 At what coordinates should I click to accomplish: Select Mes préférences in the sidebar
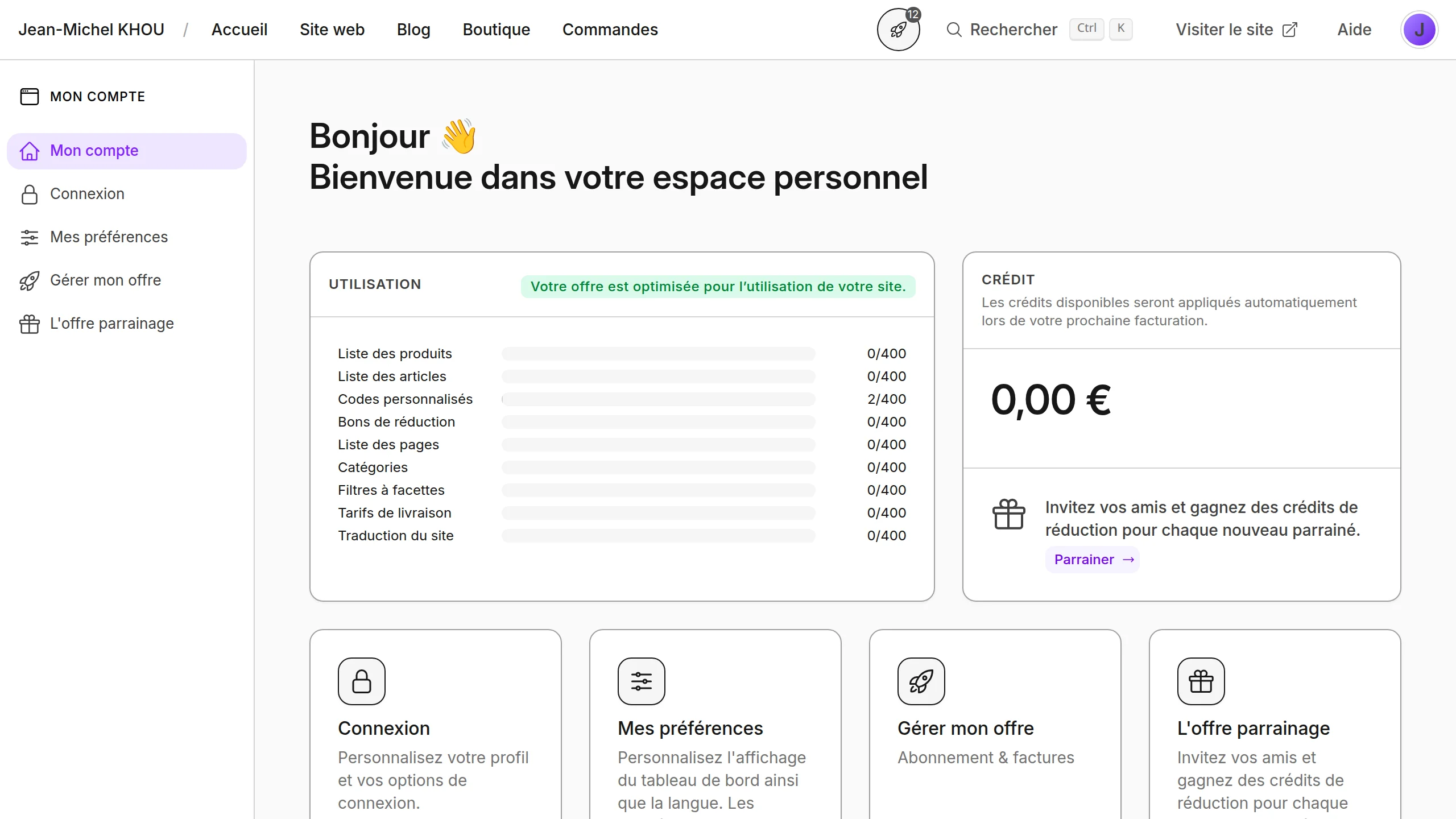pos(109,237)
